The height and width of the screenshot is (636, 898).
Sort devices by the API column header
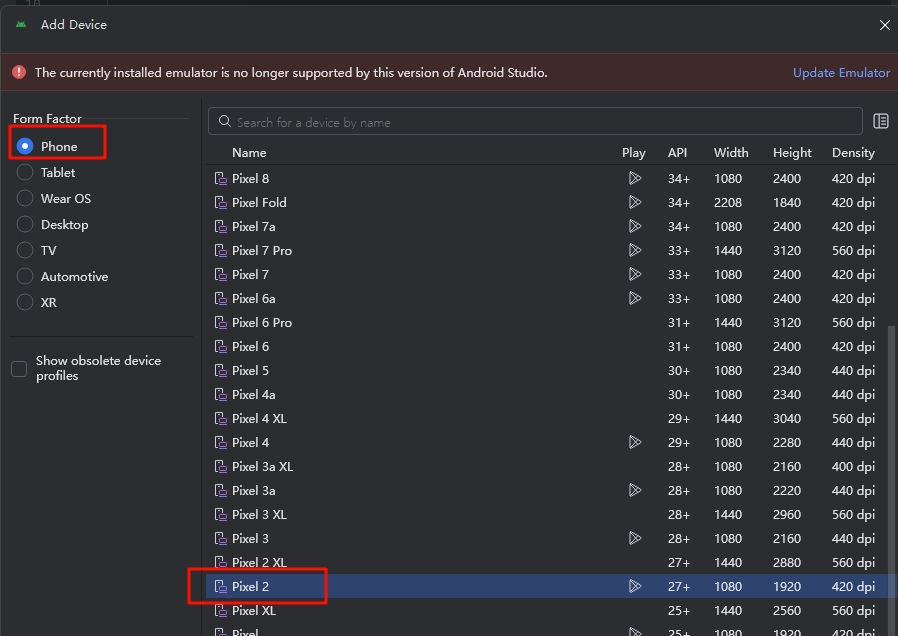[678, 153]
